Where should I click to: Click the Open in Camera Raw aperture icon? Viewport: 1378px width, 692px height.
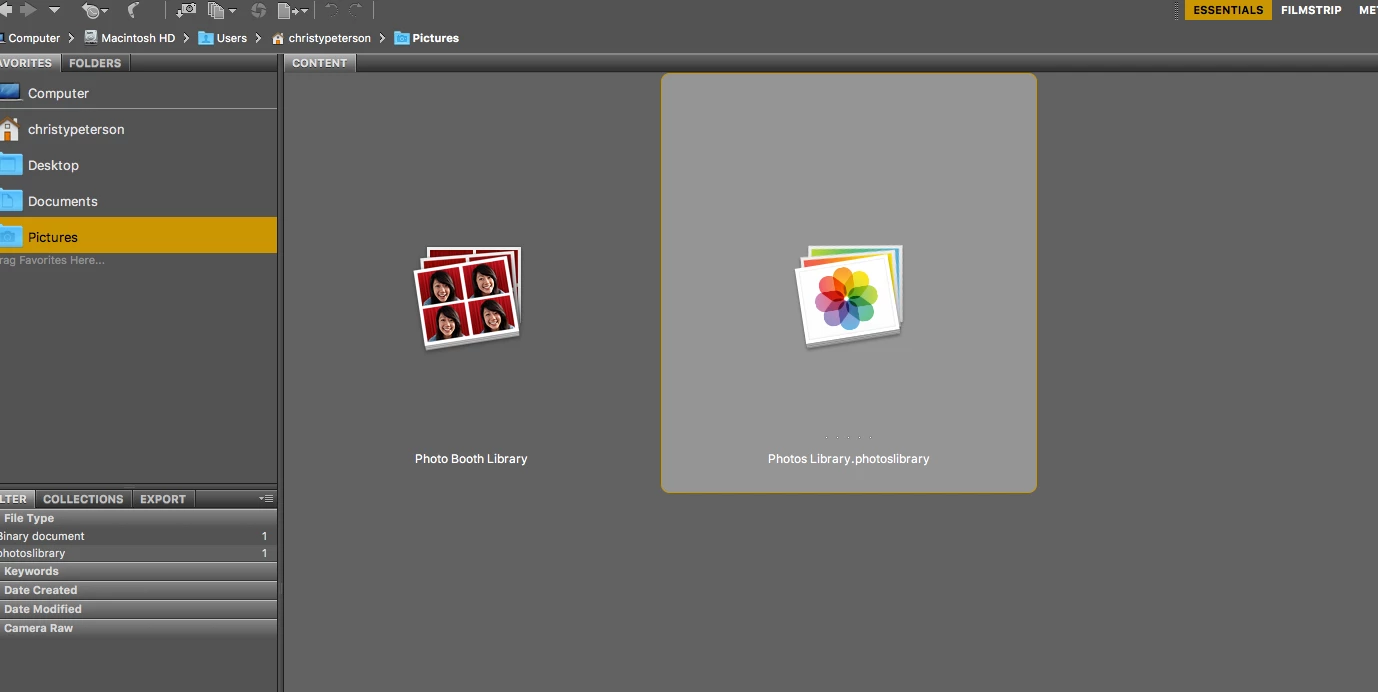258,10
